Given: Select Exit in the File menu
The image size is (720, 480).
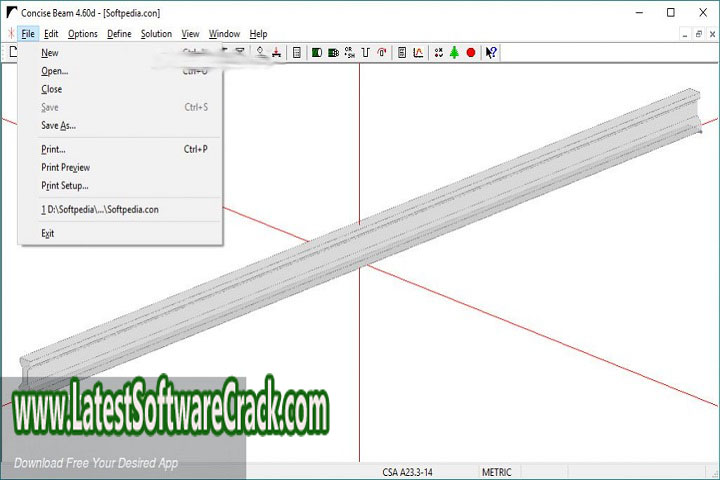Looking at the screenshot, I should 47,233.
